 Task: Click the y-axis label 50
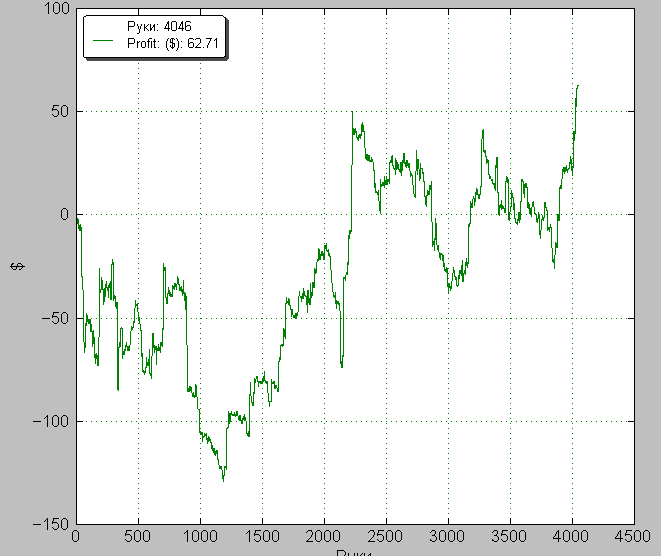[x=60, y=112]
